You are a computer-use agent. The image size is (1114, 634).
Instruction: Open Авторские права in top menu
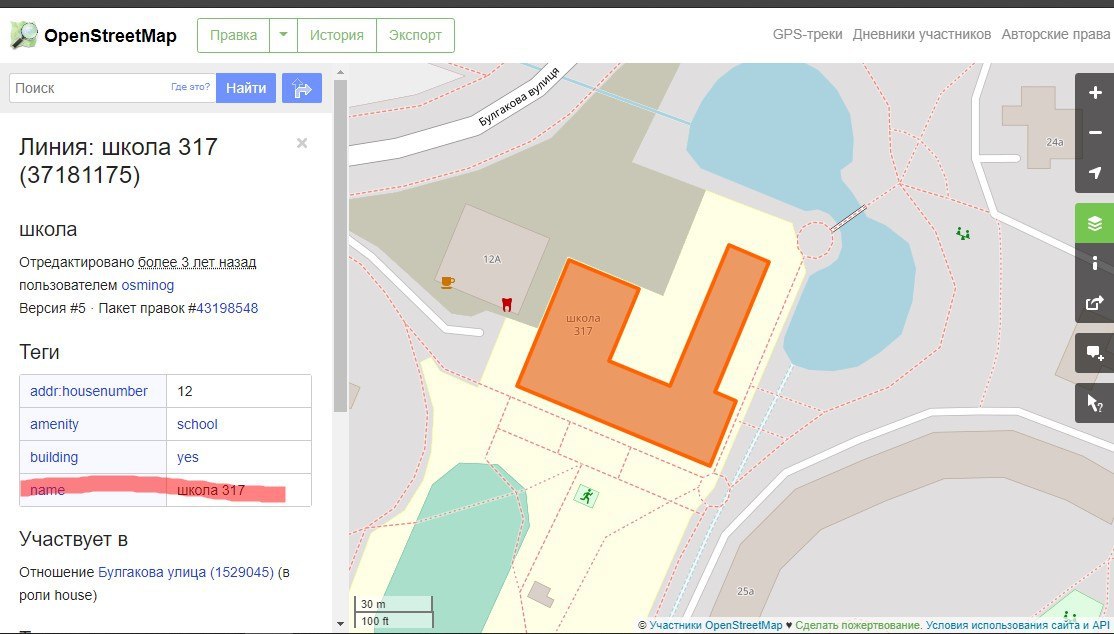click(1056, 34)
